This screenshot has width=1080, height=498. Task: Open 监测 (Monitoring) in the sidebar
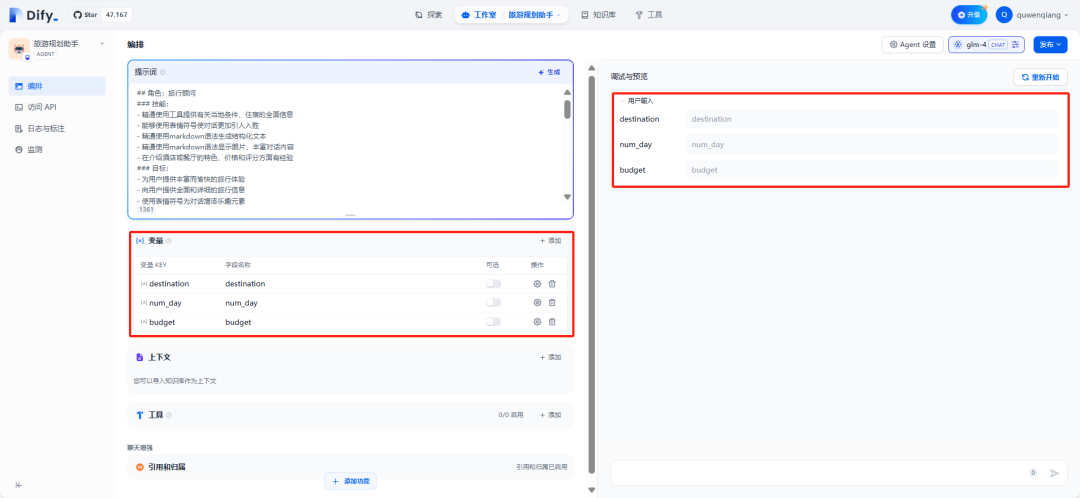57,149
